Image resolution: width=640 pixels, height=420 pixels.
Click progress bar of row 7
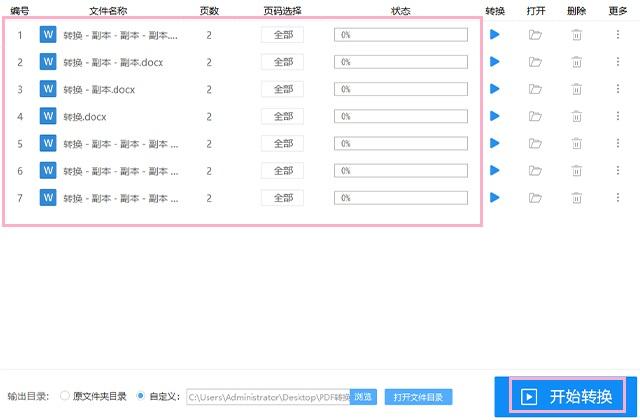[x=401, y=198]
